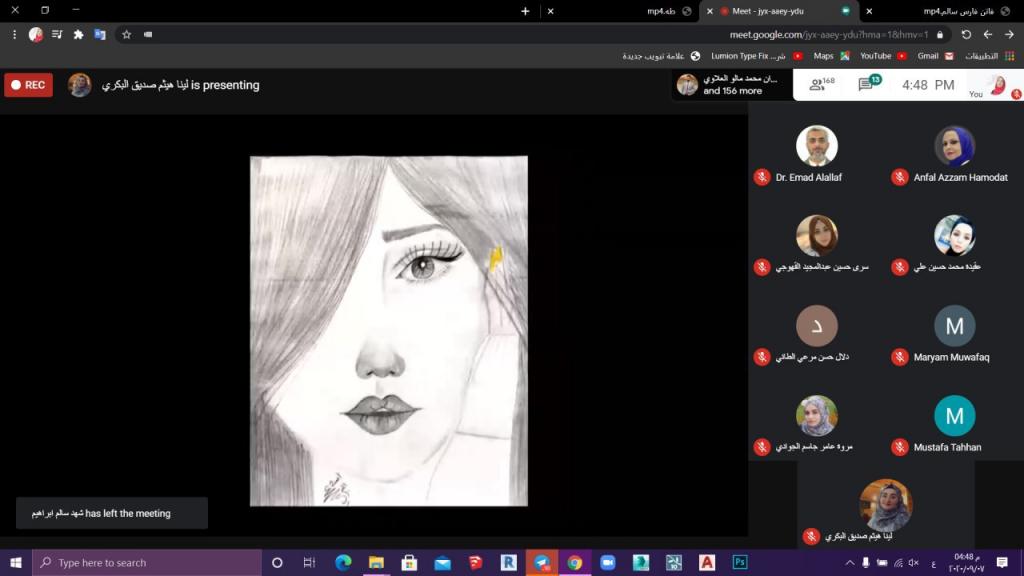
Task: Click Mustafa Tahhan's muted microphone icon
Action: click(899, 447)
